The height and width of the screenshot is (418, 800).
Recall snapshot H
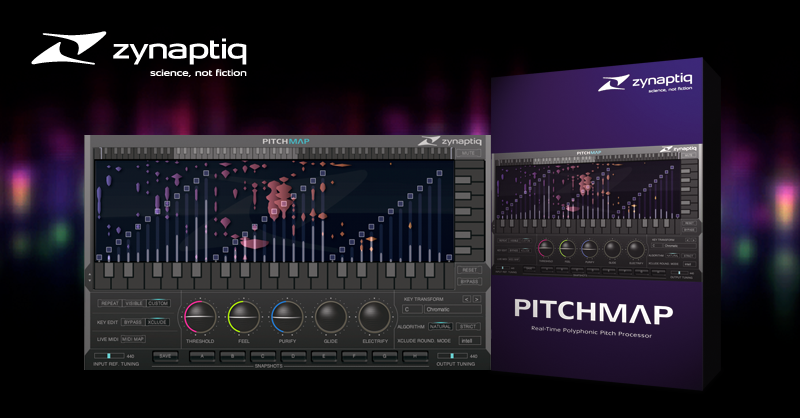(415, 356)
